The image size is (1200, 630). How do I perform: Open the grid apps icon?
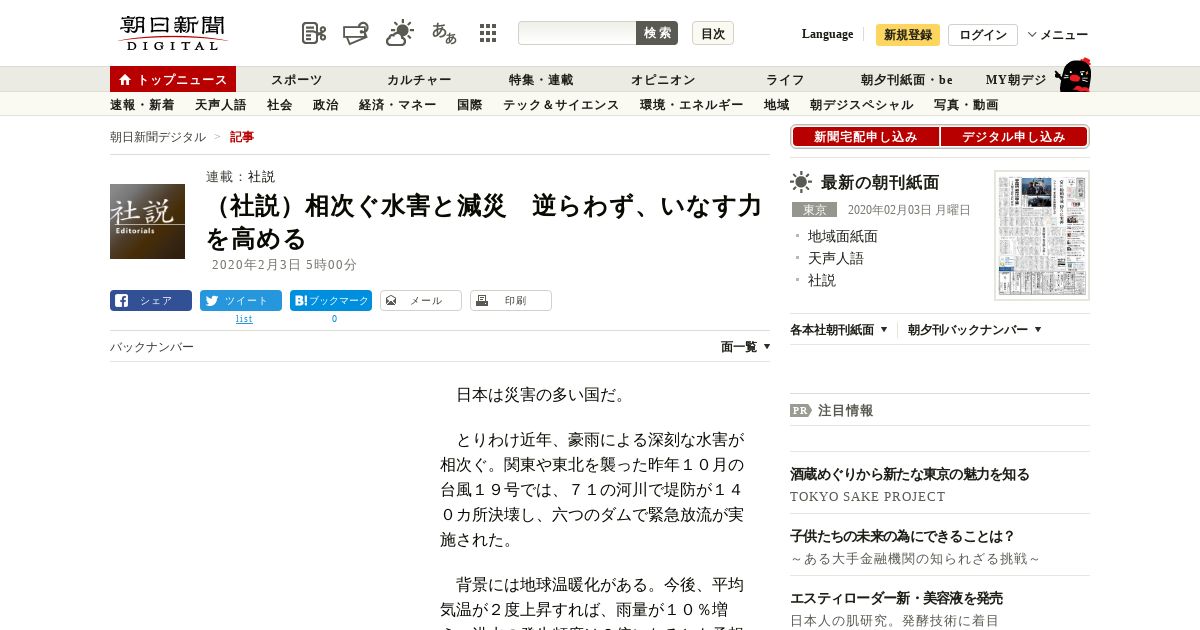click(488, 33)
